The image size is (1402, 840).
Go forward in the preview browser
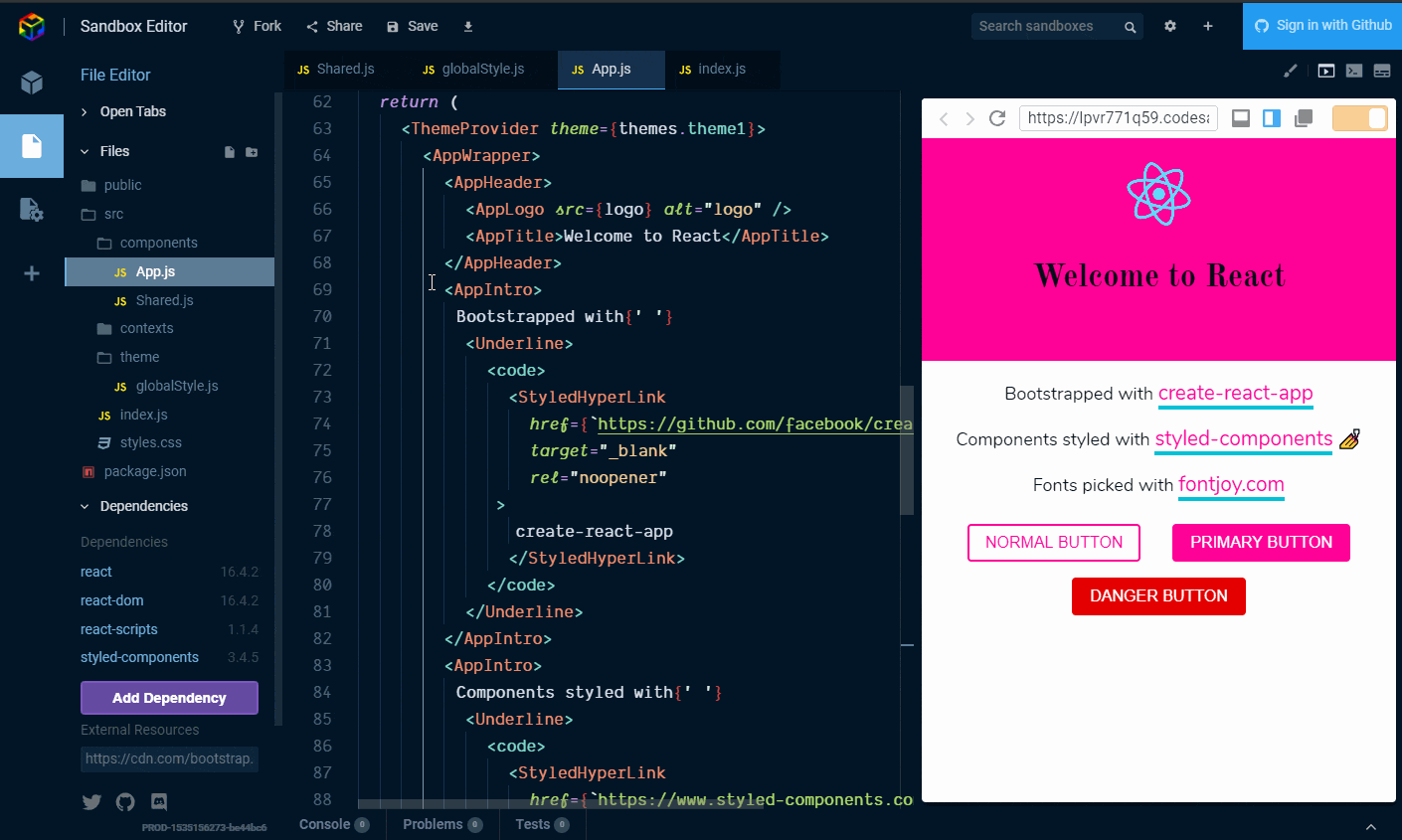pos(970,119)
